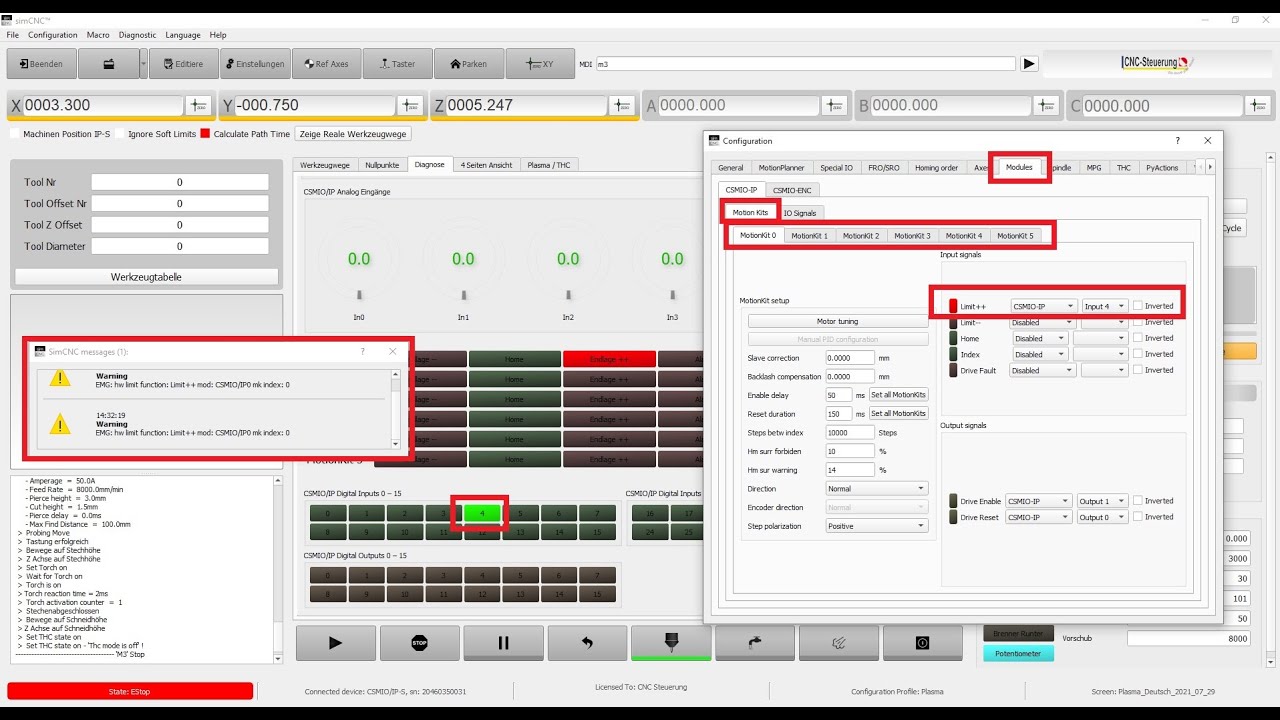Click the Vorschub value field
The width and height of the screenshot is (1280, 720).
[x=1189, y=638]
